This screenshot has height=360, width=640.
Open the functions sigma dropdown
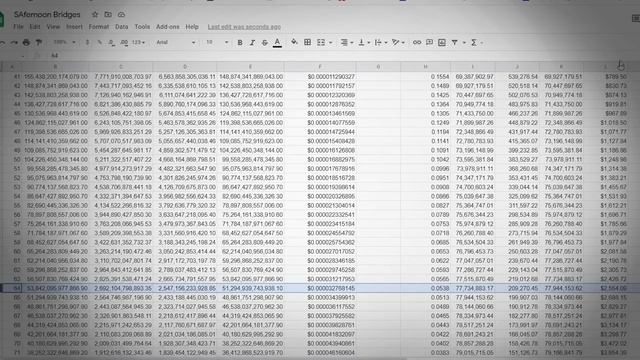coord(476,42)
